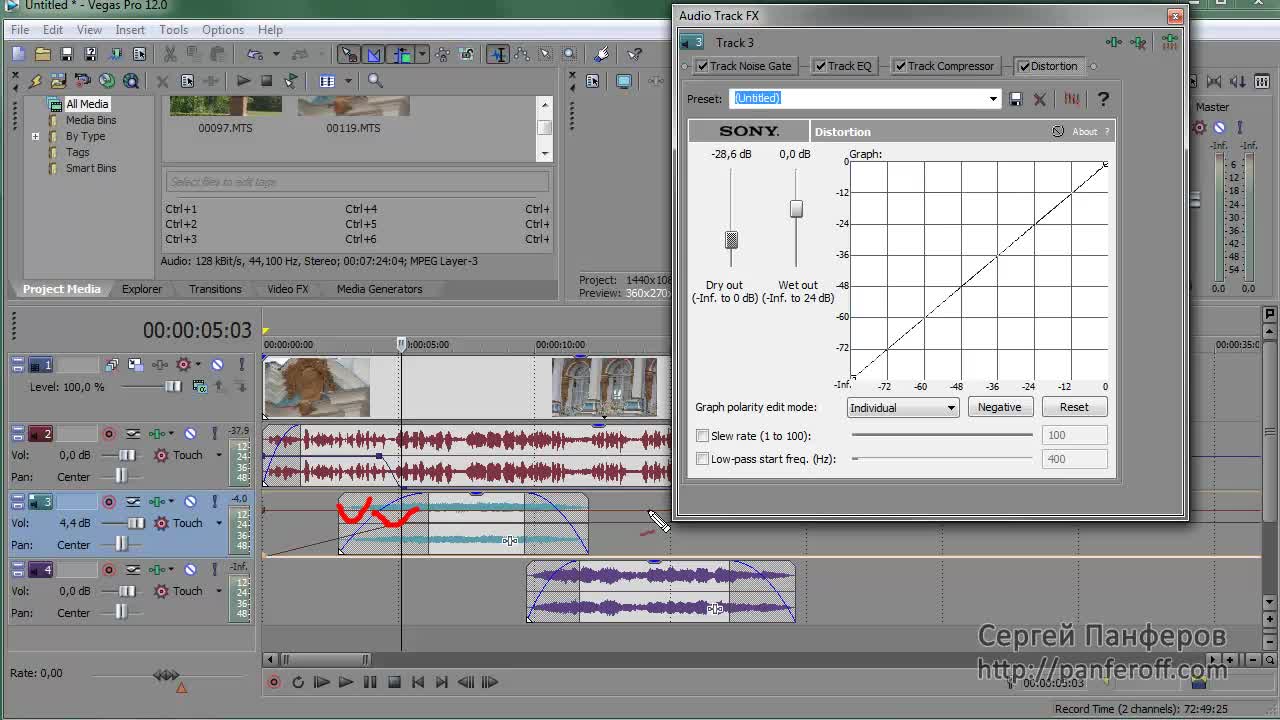
Task: Click the Cut scissors toolbar icon
Action: pos(170,54)
